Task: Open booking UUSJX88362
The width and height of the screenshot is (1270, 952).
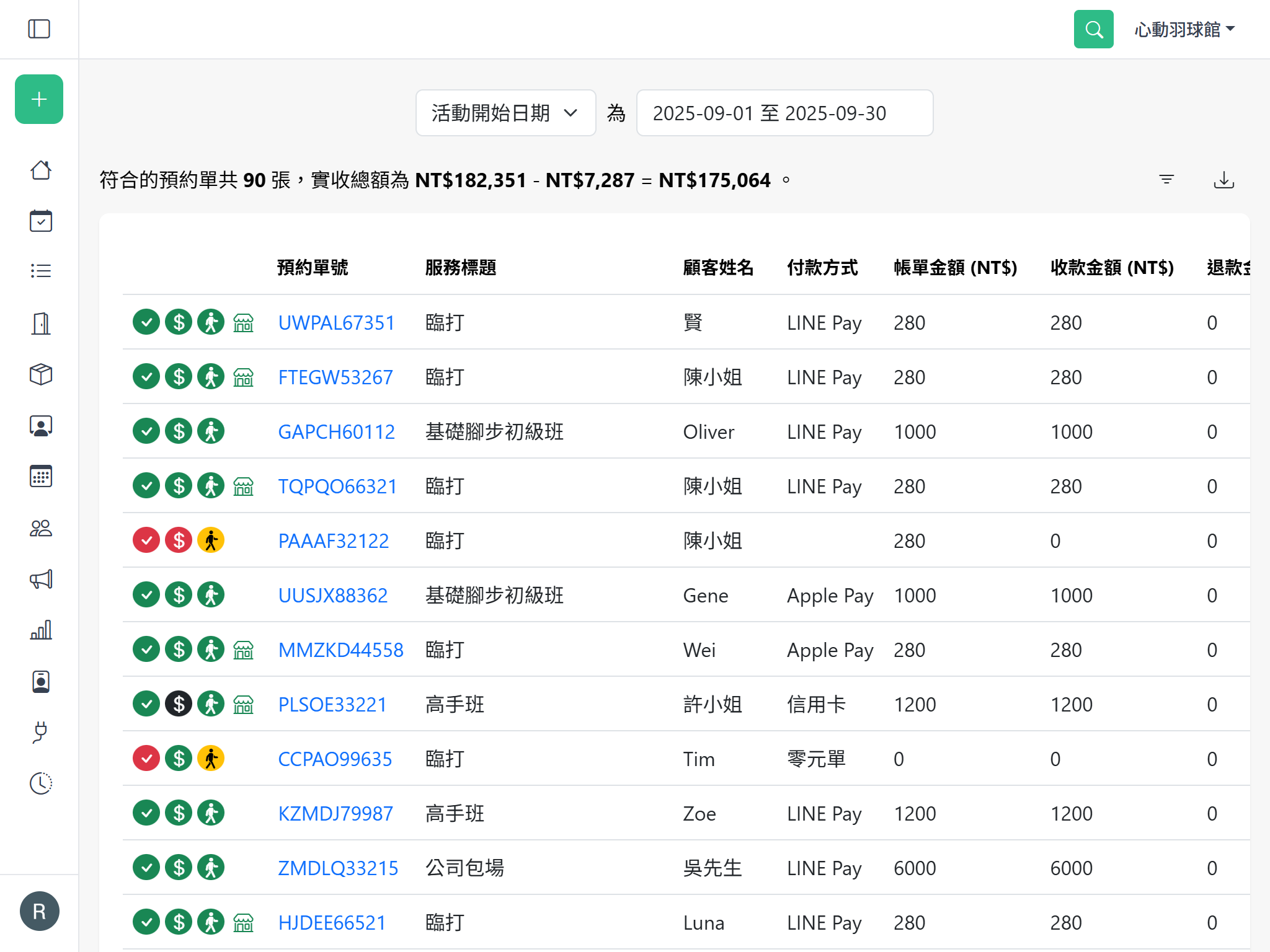Action: click(x=333, y=596)
